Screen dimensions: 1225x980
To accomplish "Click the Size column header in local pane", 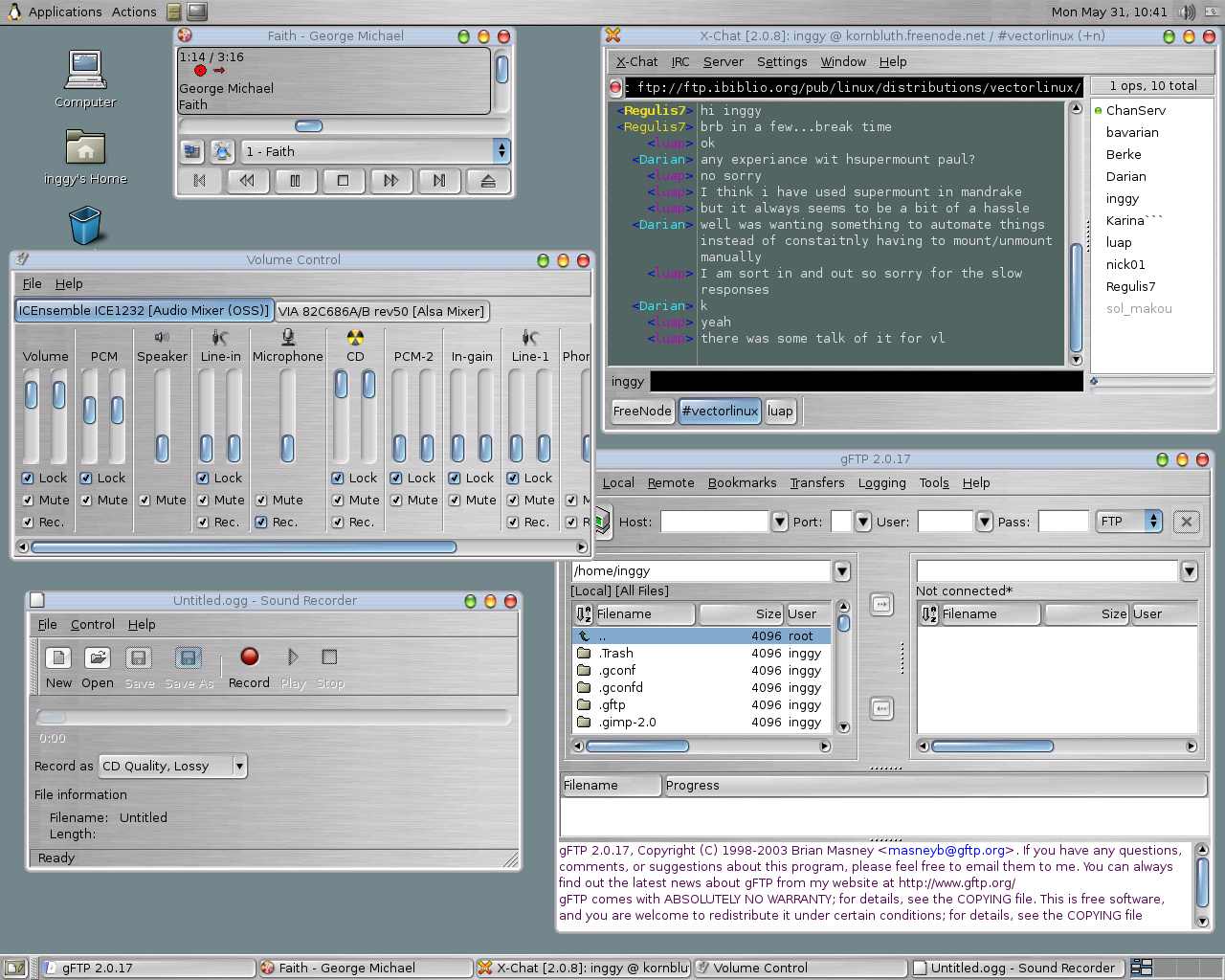I will pyautogui.click(x=742, y=614).
